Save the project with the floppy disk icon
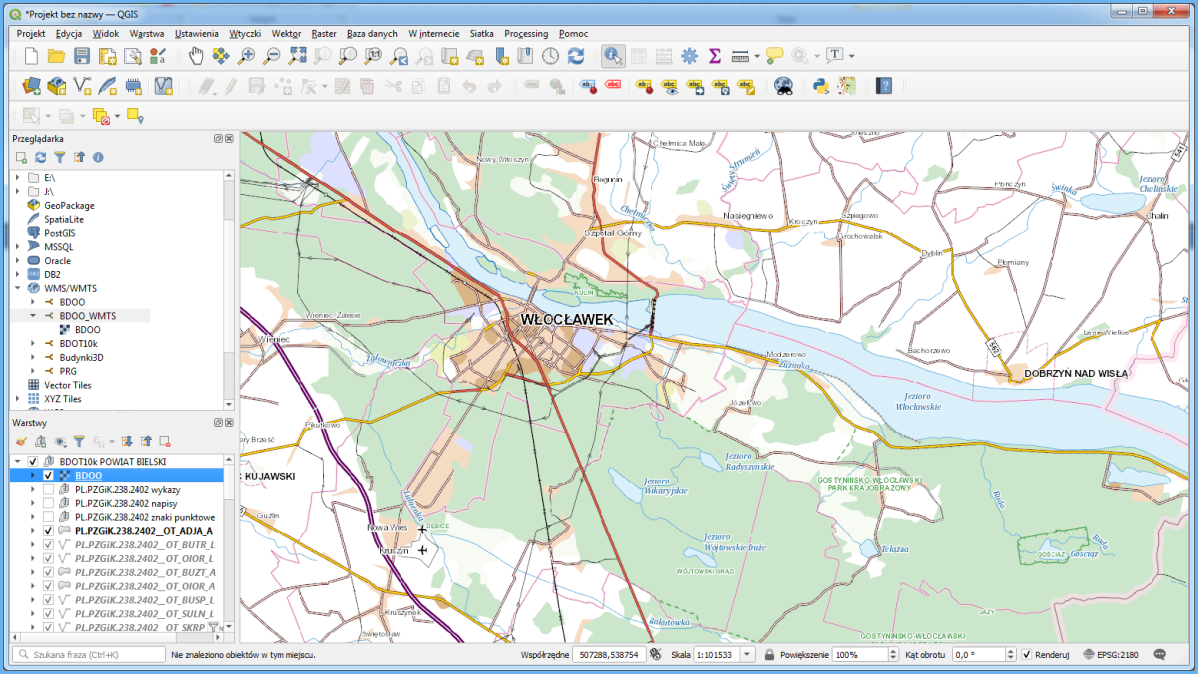 82,56
